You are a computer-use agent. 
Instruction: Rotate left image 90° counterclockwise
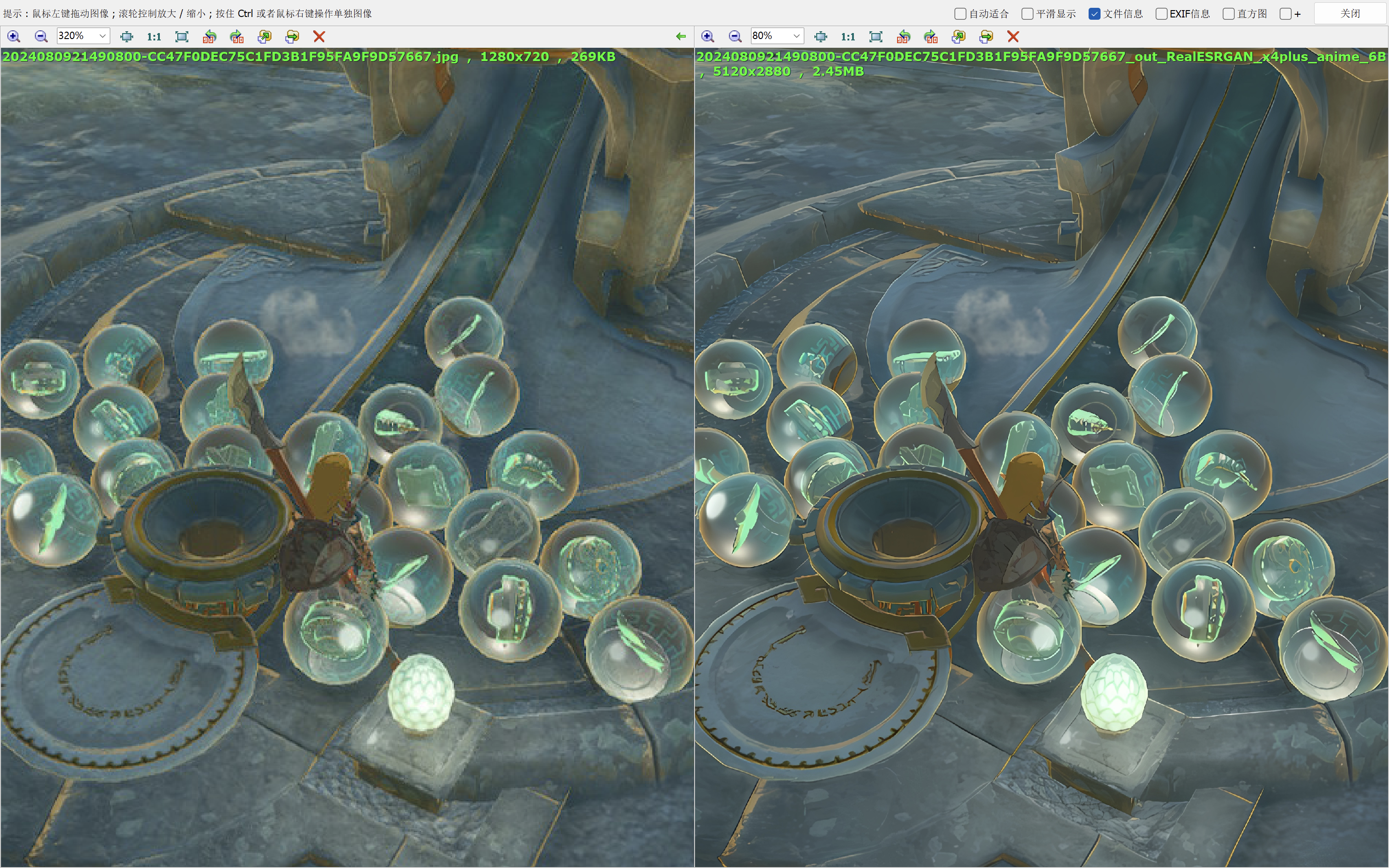point(209,37)
